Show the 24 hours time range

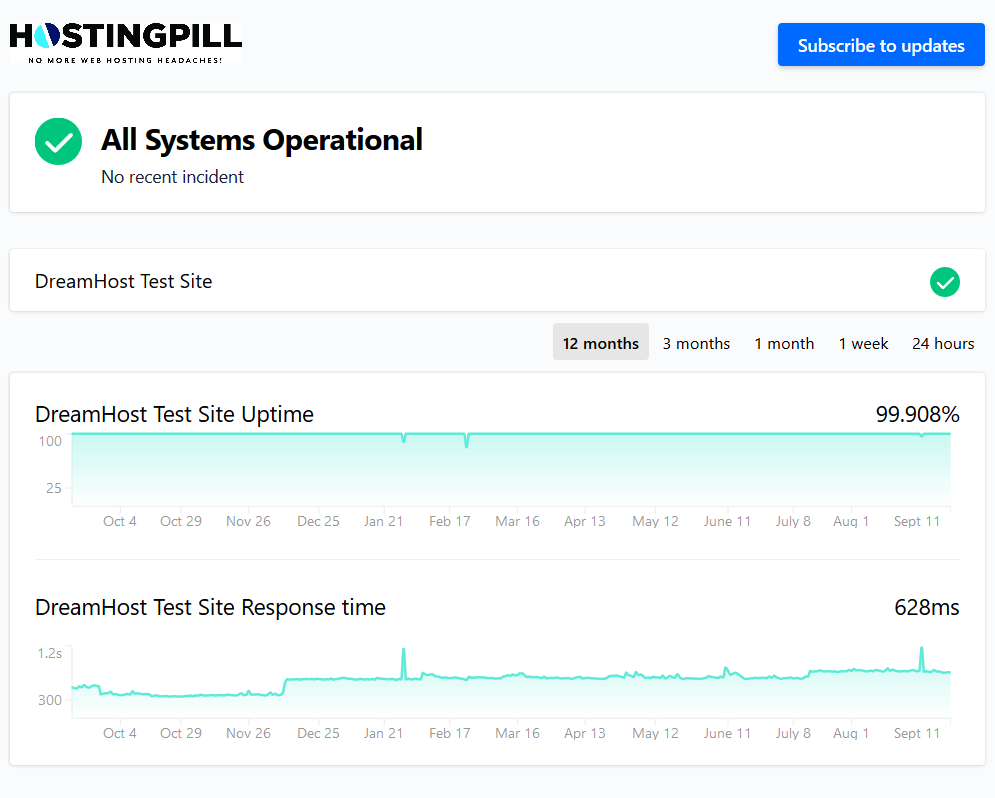[x=943, y=343]
